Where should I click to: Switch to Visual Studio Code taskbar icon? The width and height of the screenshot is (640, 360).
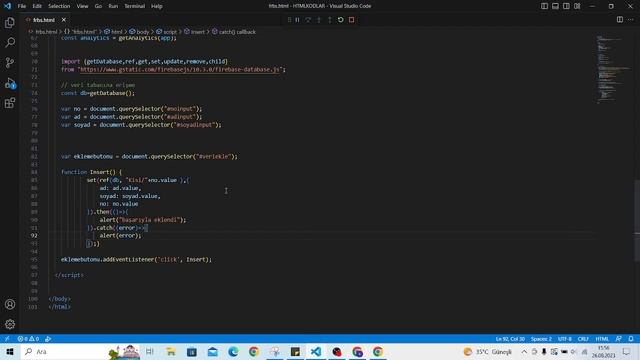(316, 351)
